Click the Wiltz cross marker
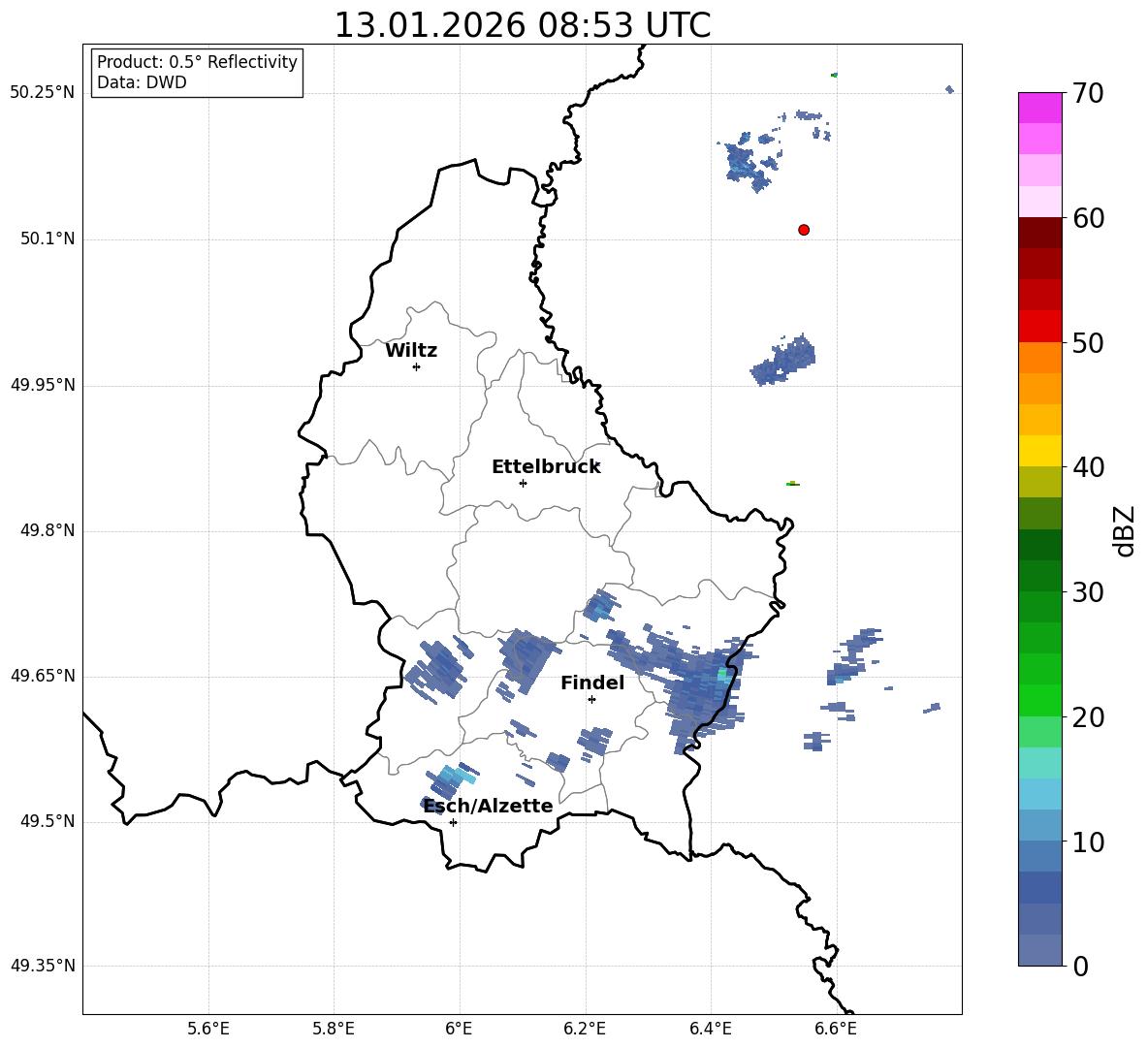Image resolution: width=1148 pixels, height=1048 pixels. tap(417, 366)
